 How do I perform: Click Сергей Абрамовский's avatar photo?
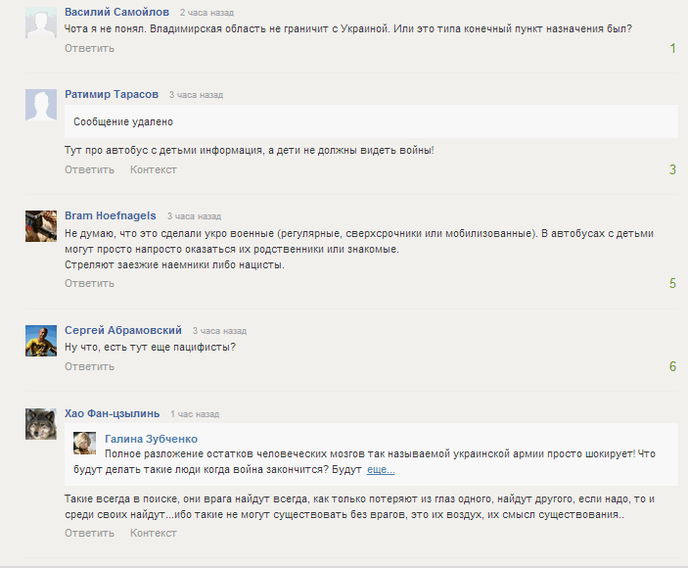[41, 341]
